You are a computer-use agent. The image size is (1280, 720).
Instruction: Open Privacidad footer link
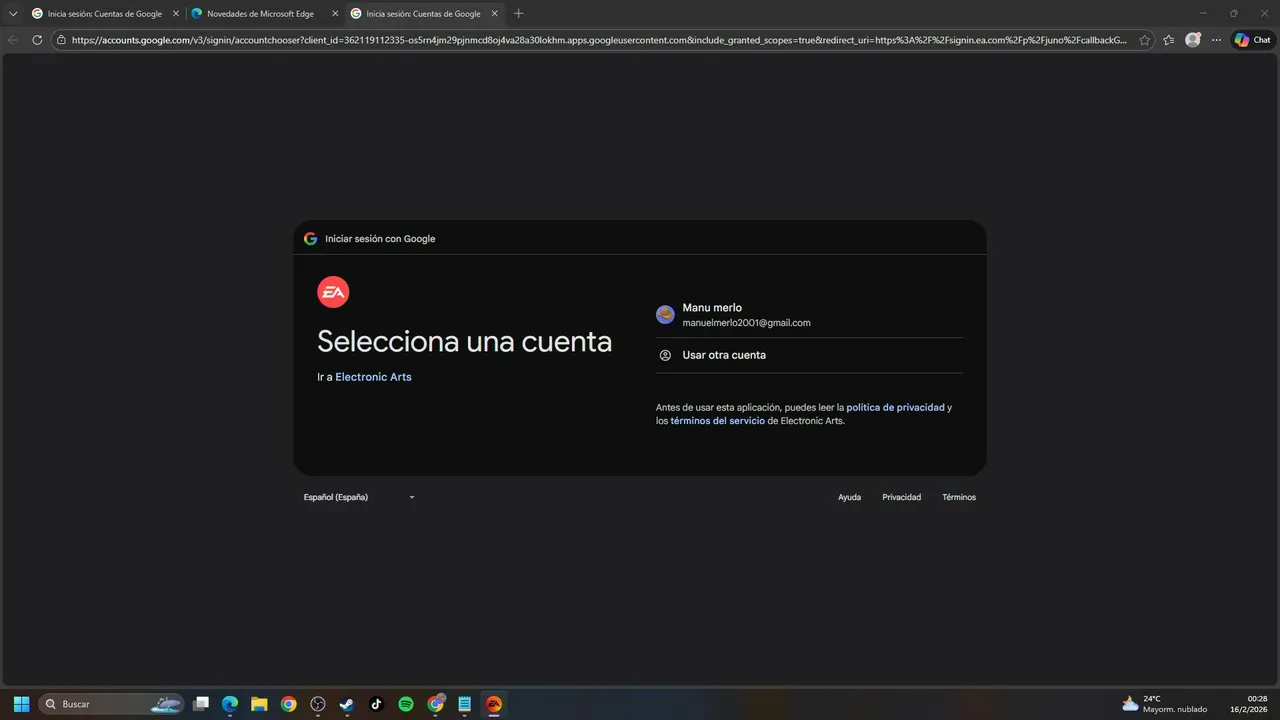click(x=901, y=497)
